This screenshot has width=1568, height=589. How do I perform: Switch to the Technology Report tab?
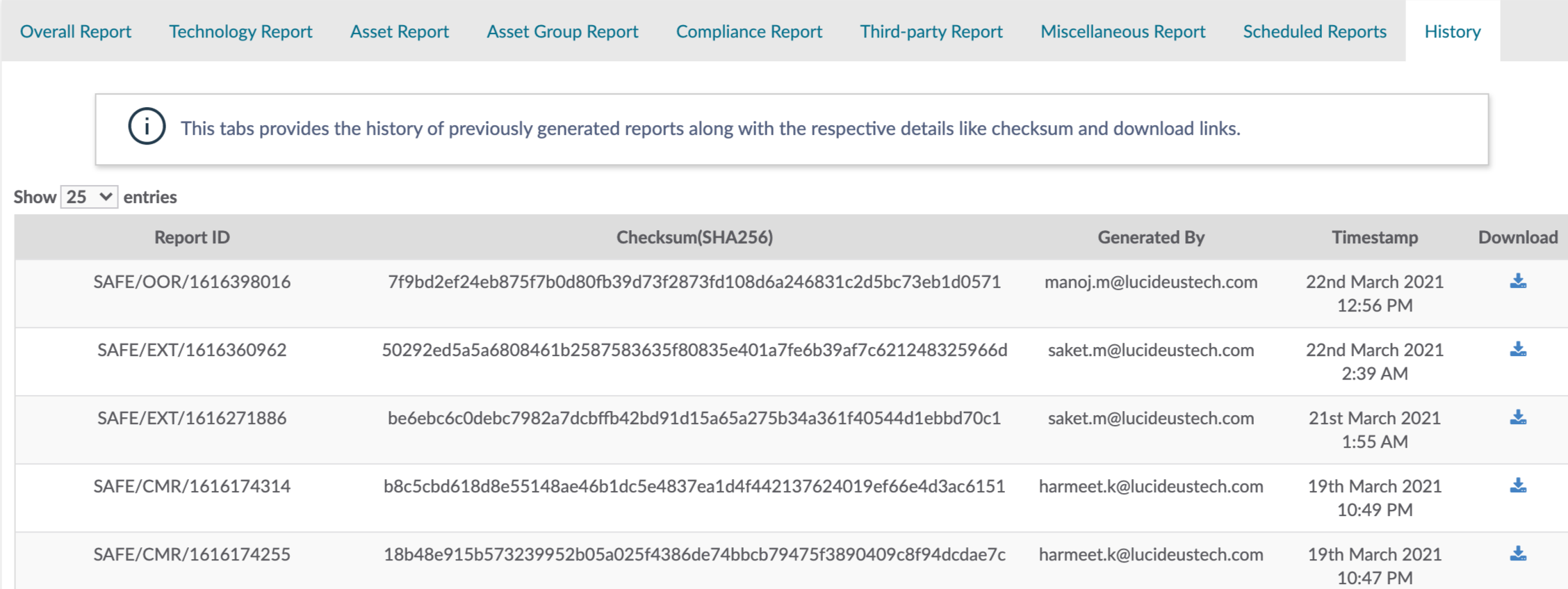click(240, 31)
